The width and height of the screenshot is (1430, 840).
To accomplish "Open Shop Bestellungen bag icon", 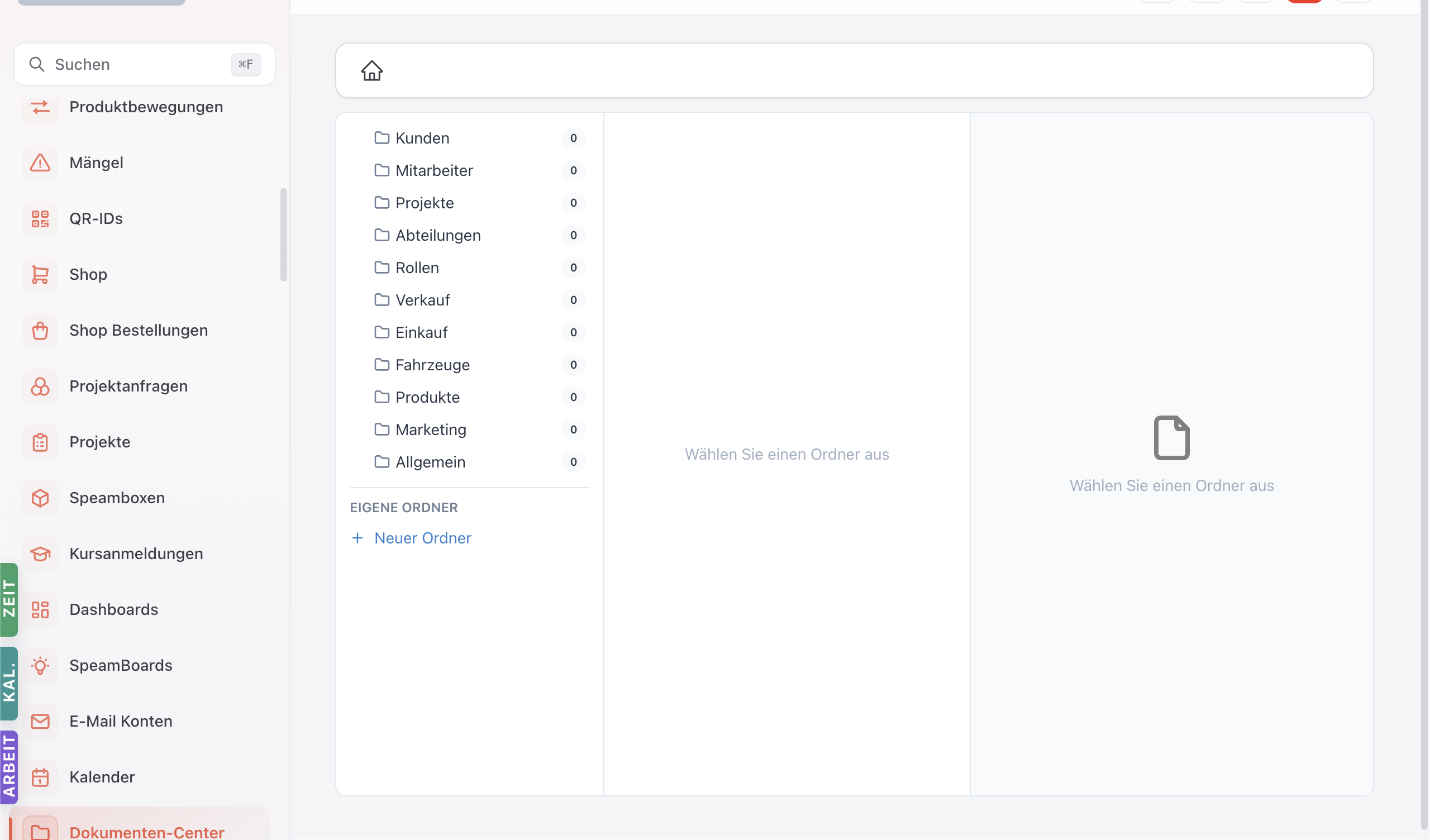I will click(40, 330).
